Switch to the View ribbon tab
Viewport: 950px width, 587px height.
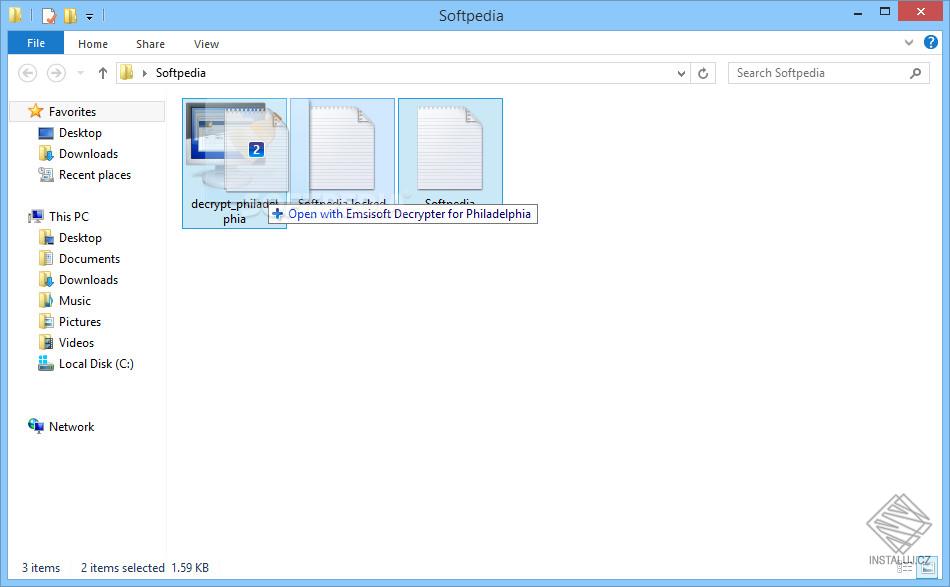point(206,44)
